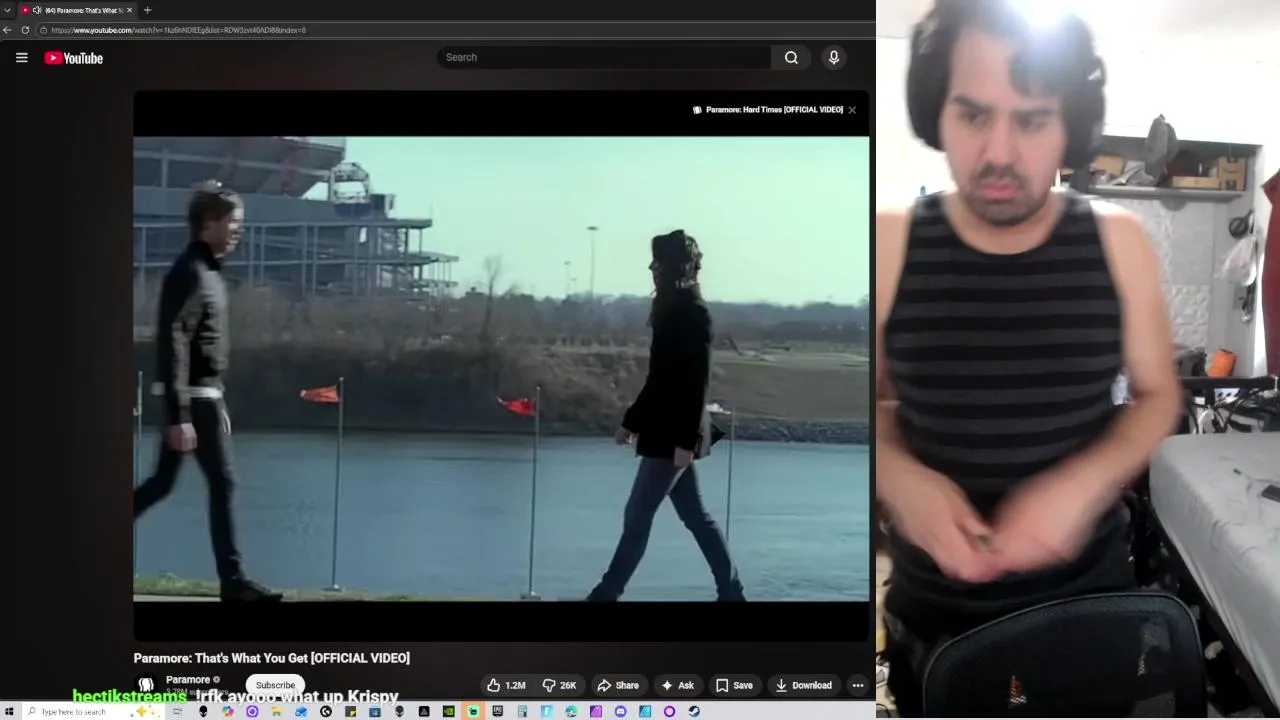
Task: Open Steam from the taskbar
Action: click(694, 711)
